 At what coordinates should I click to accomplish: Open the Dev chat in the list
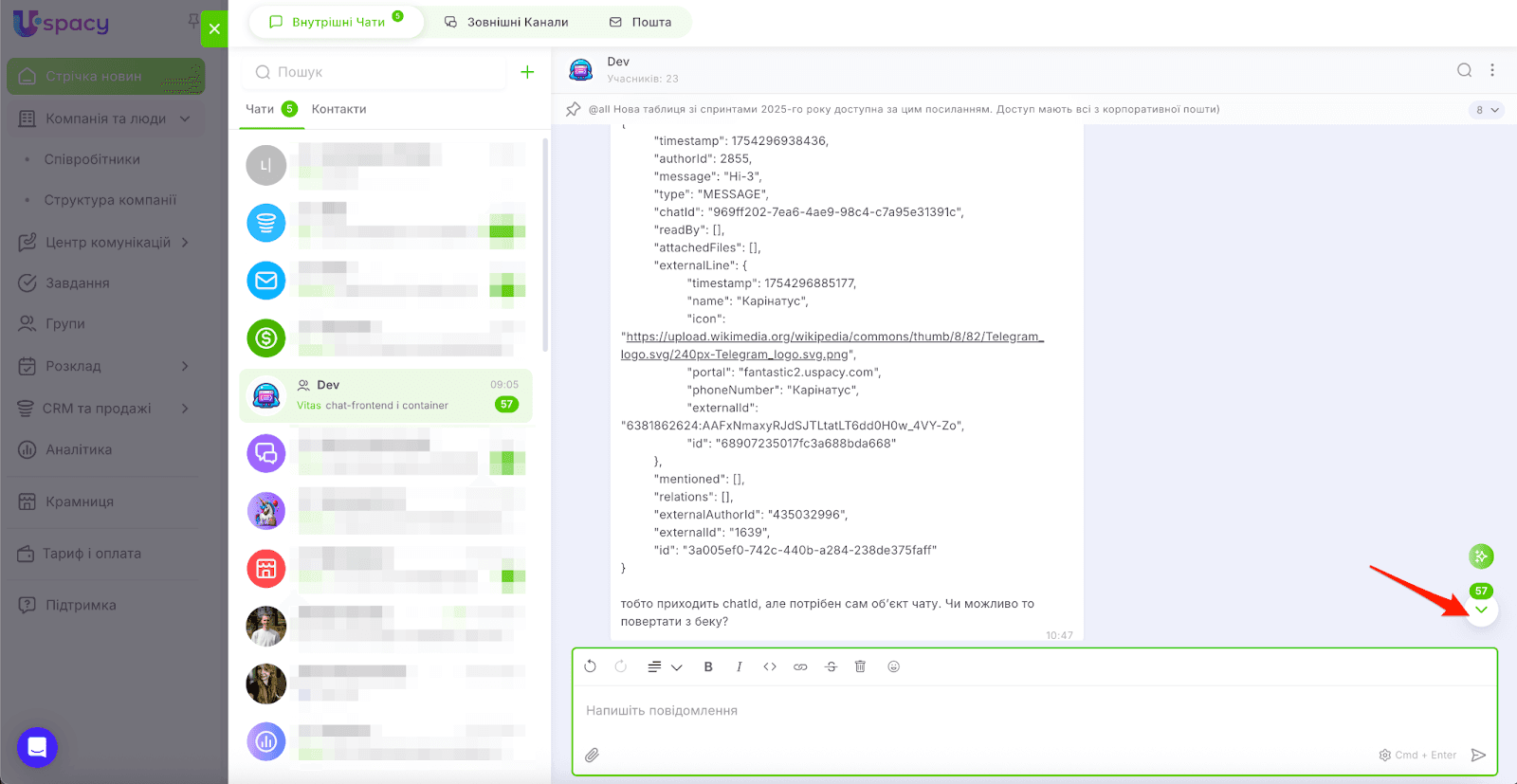[386, 395]
